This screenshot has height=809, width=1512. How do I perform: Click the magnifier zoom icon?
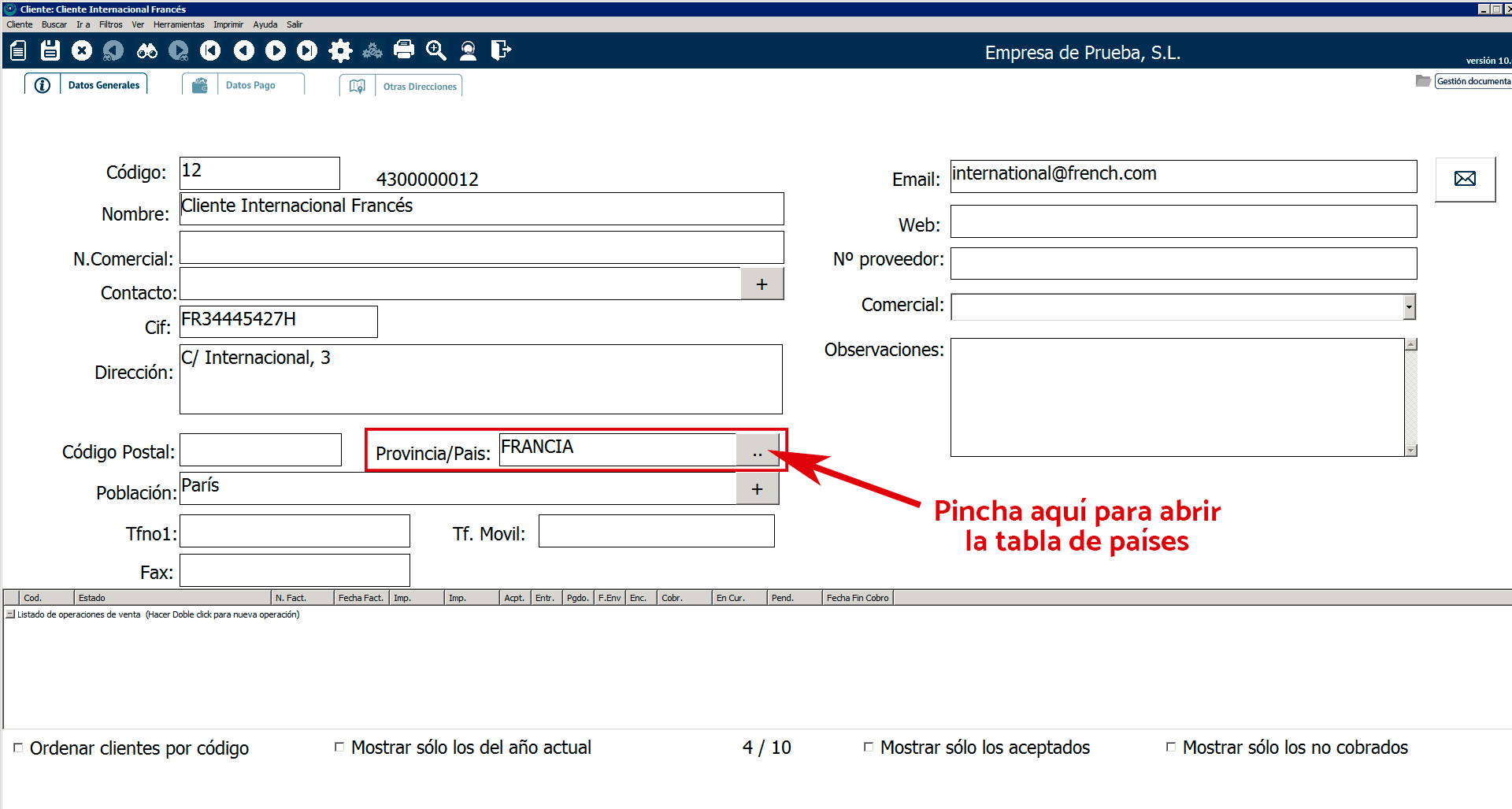tap(435, 51)
